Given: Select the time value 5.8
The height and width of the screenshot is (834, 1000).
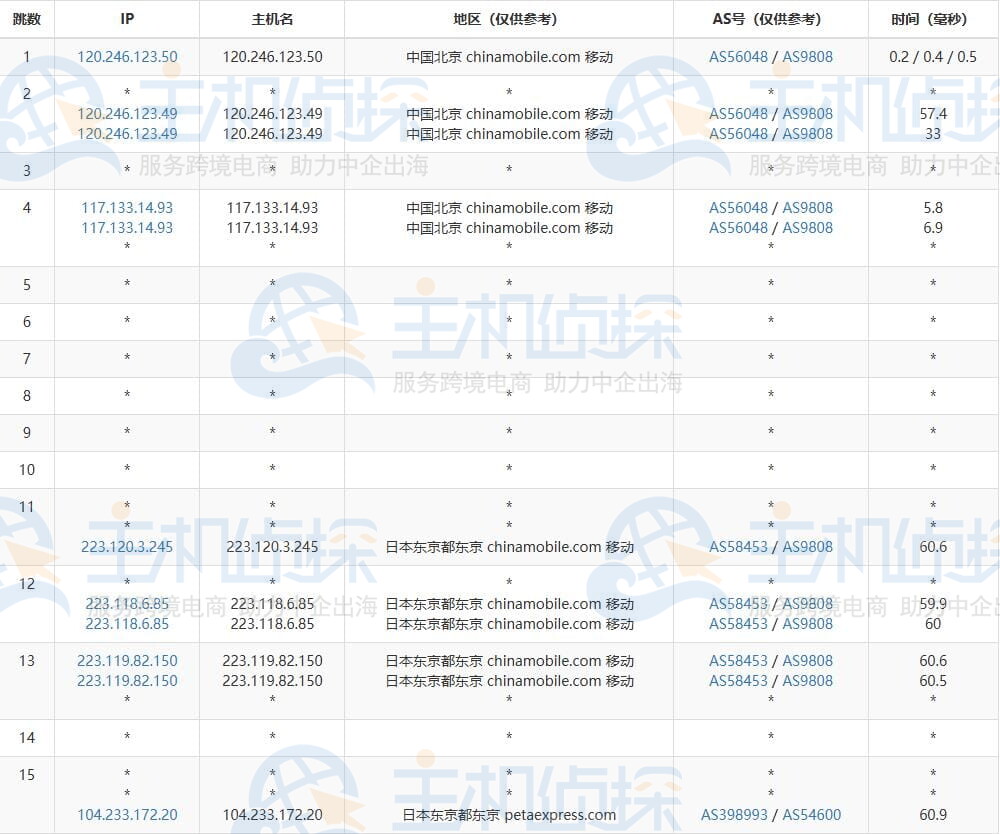Looking at the screenshot, I should (x=933, y=208).
